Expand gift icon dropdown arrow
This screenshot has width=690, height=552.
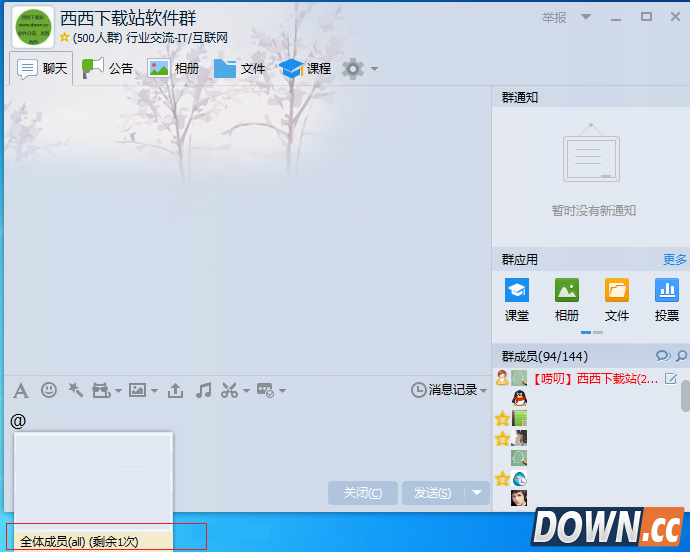(x=118, y=391)
